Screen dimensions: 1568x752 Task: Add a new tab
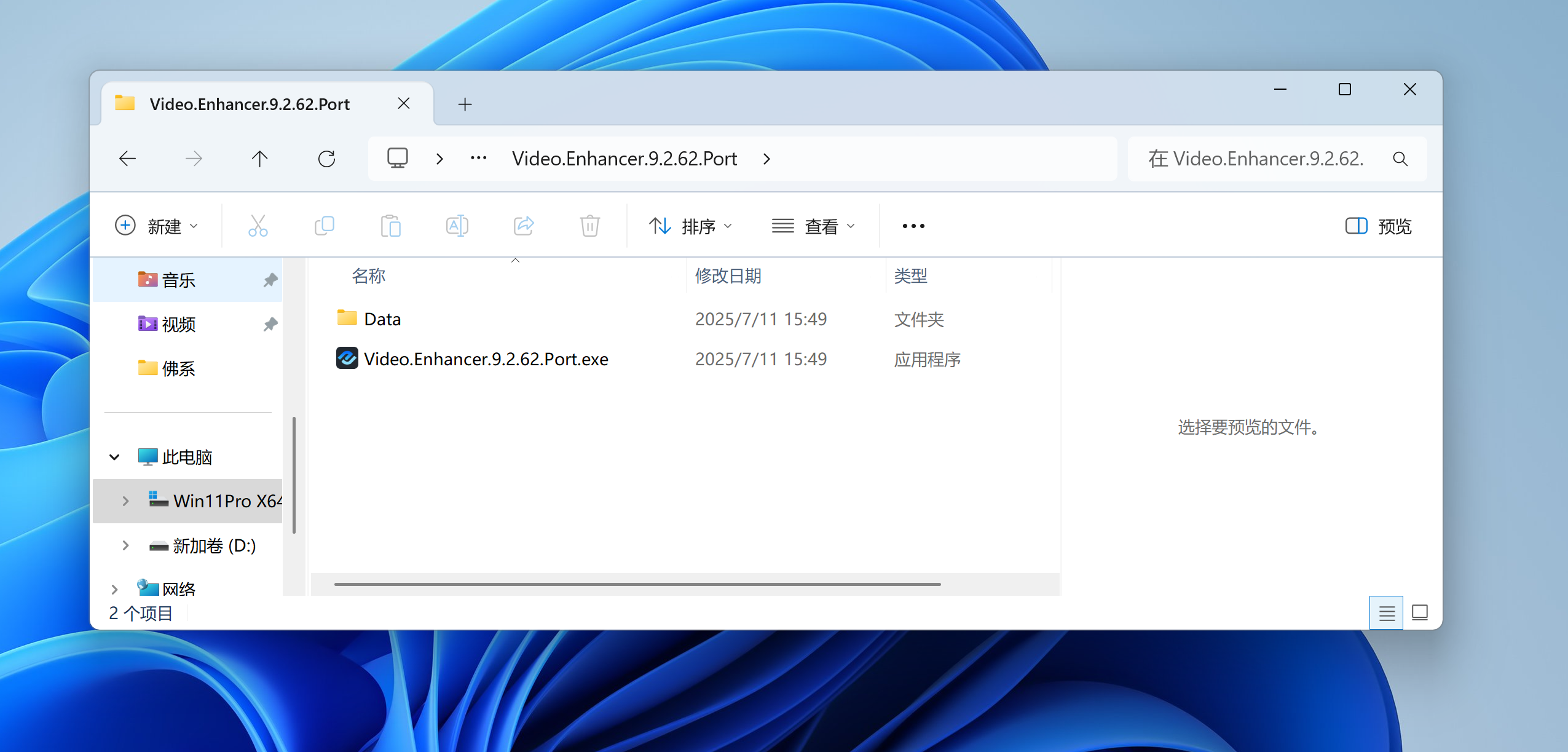tap(465, 104)
